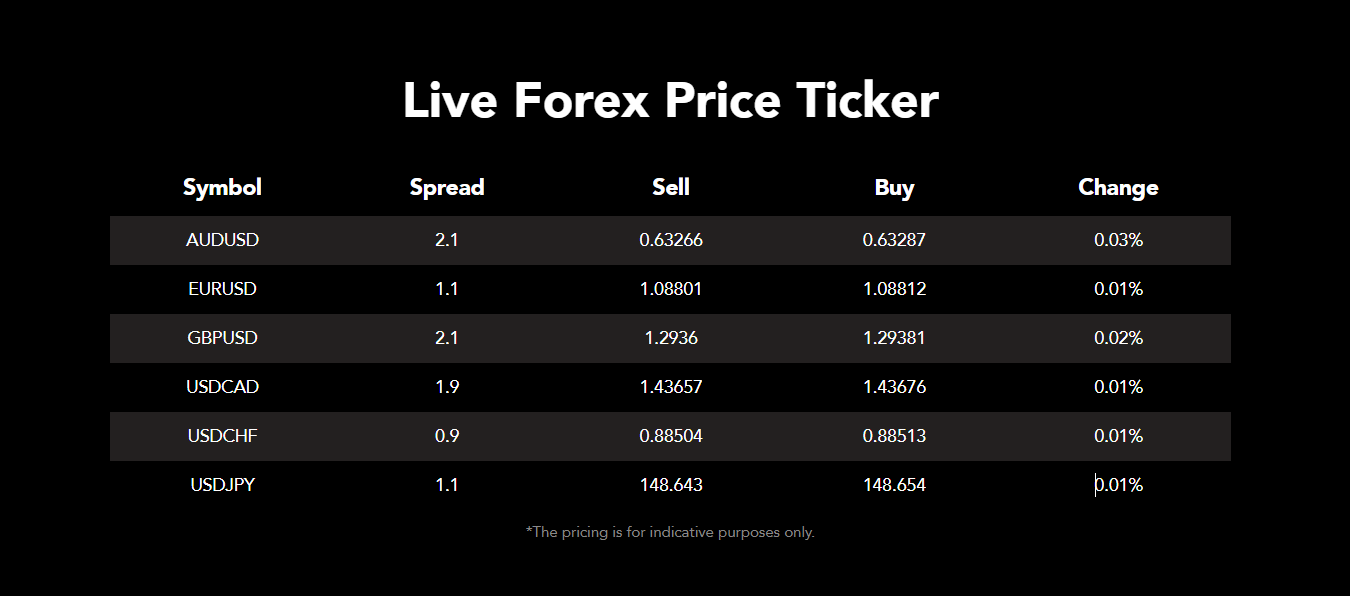Click the USDCHF sell price 0.88504
This screenshot has width=1350, height=596.
coord(671,436)
